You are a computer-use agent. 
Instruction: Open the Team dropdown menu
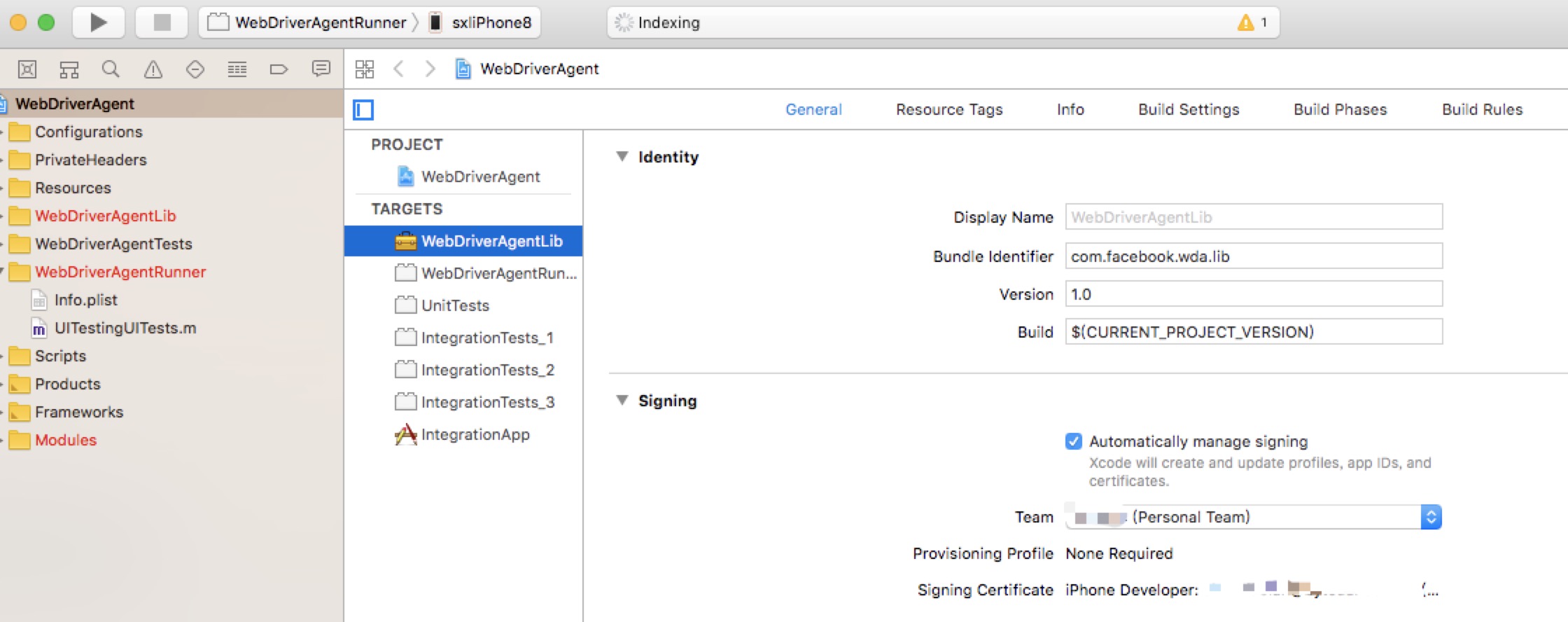(x=1431, y=517)
